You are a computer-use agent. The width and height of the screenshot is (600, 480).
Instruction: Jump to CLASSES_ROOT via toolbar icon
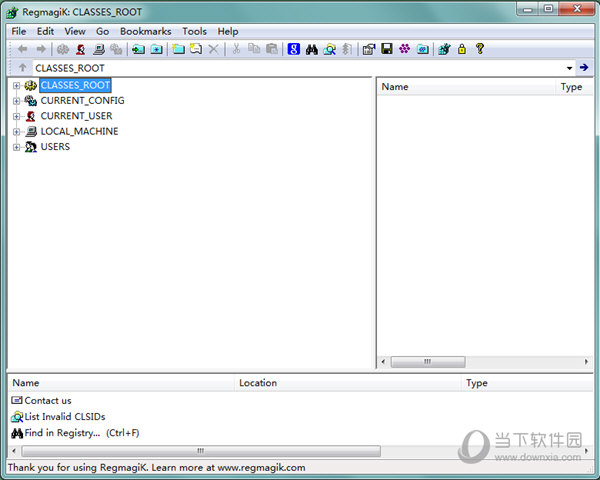[63, 49]
